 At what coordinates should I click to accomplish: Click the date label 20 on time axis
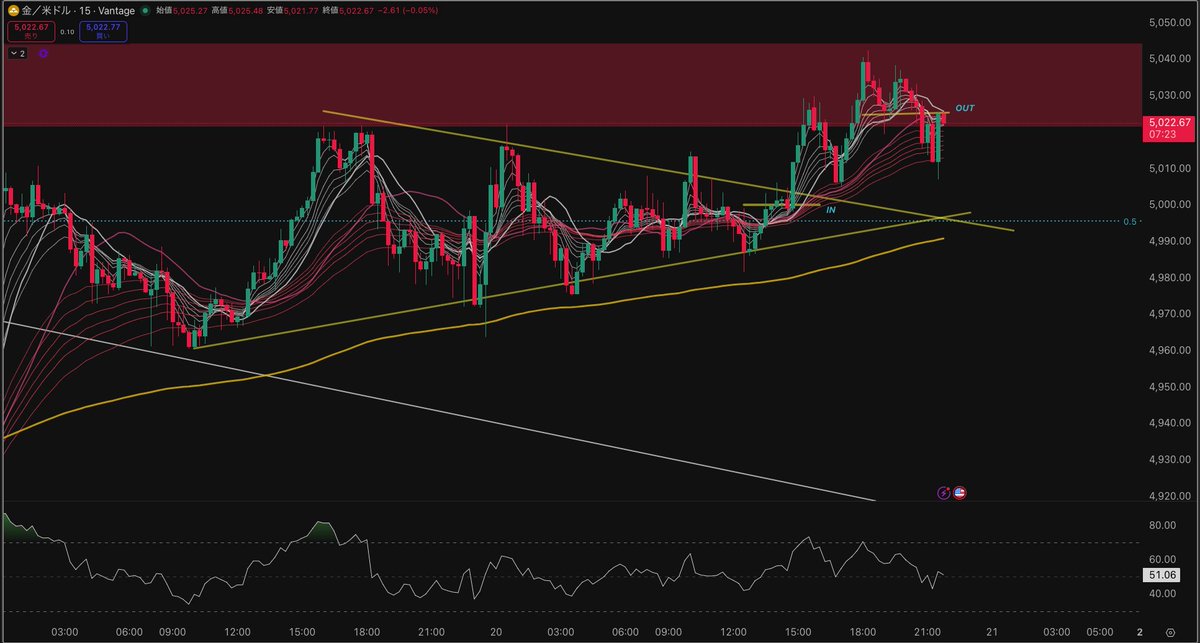click(497, 633)
